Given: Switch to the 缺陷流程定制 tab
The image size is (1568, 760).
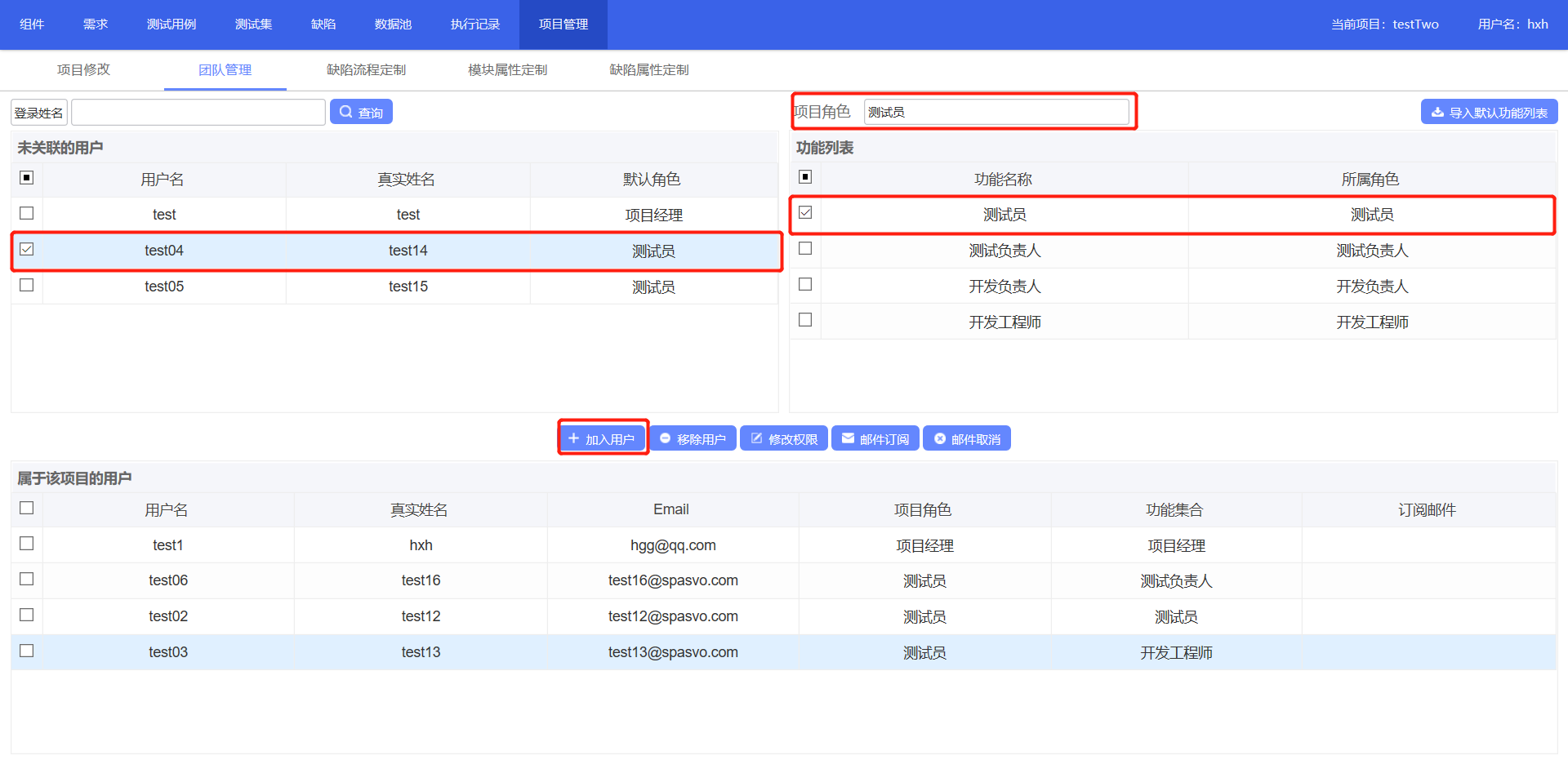Looking at the screenshot, I should coord(366,70).
